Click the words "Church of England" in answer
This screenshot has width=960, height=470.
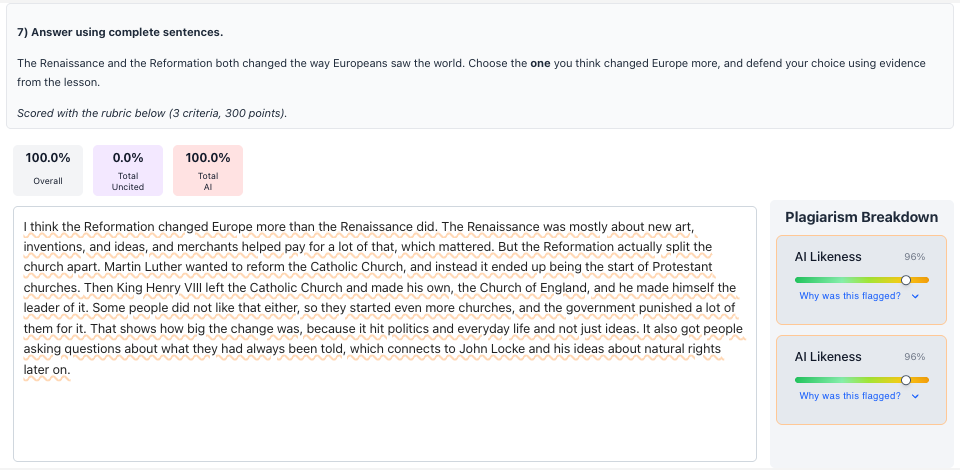(532, 288)
